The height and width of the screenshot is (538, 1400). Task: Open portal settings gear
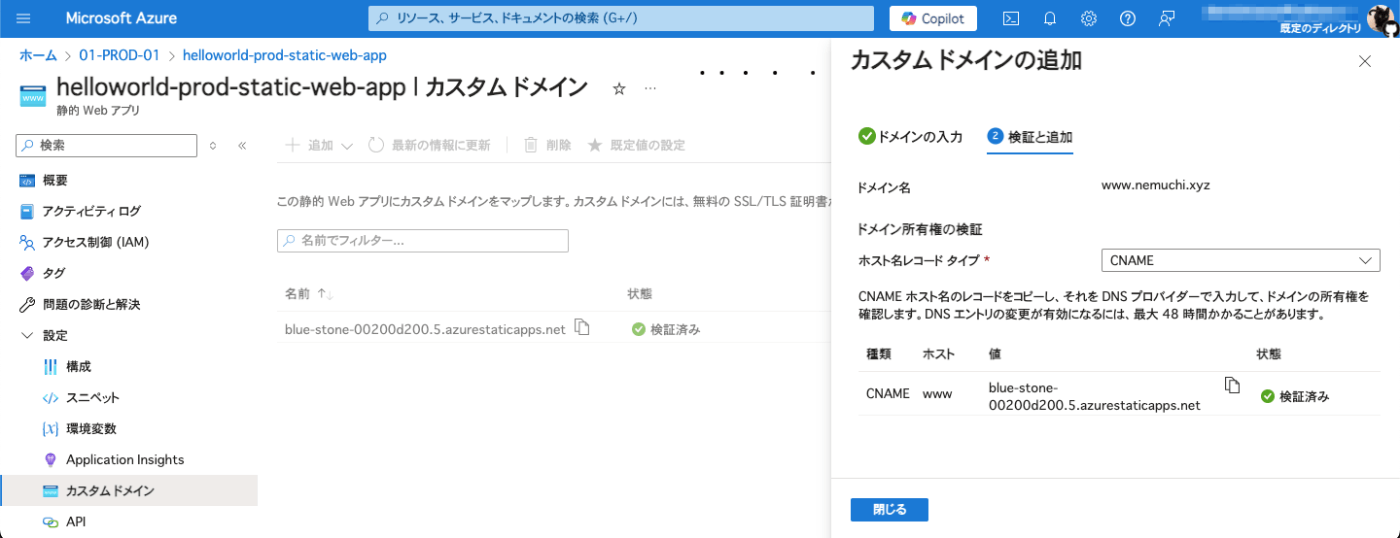coord(1089,19)
